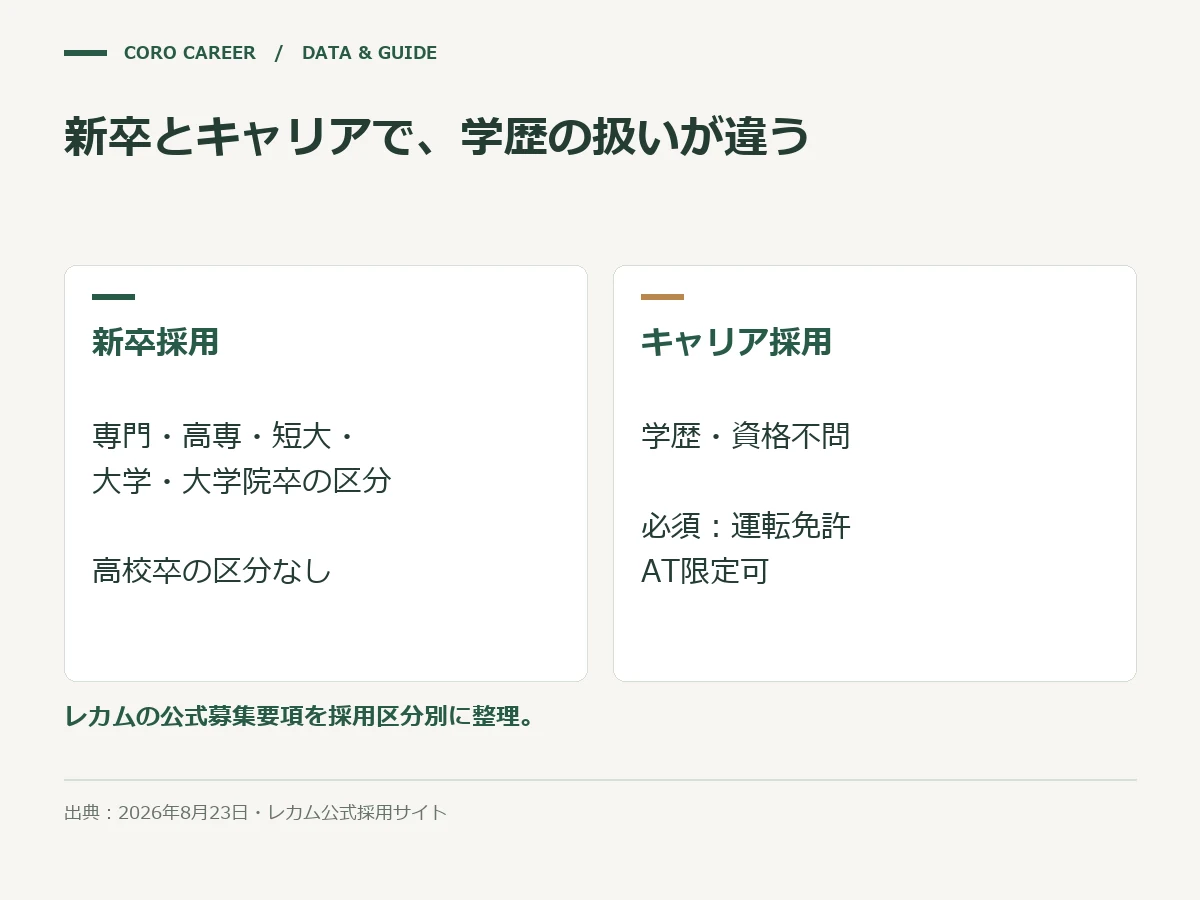Screen dimensions: 1200x900
Task: Click the DATA & GUIDE header label
Action: [369, 53]
